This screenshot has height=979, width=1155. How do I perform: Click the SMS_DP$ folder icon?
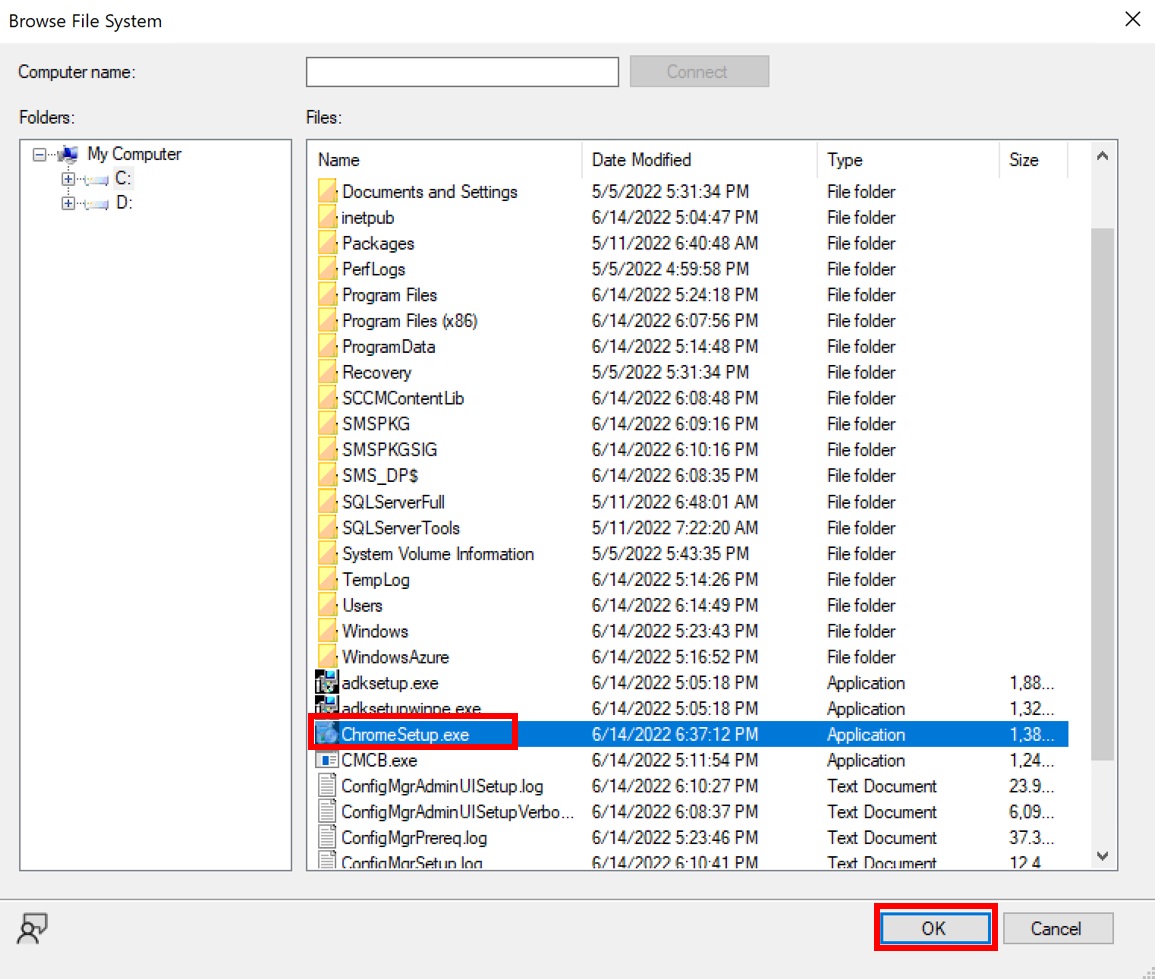(x=327, y=475)
